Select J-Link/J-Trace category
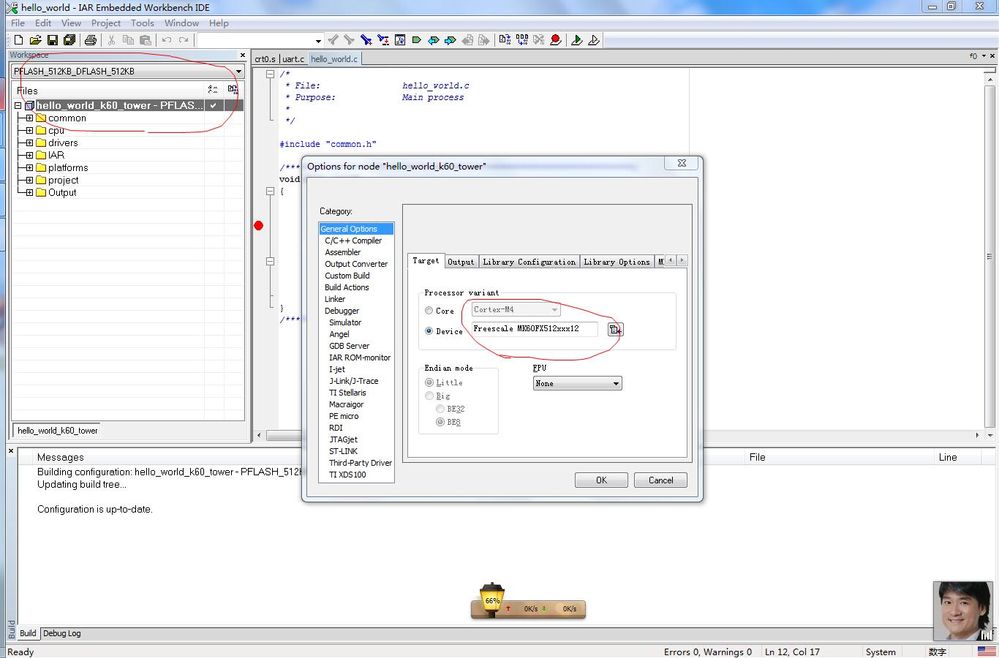The width and height of the screenshot is (999, 658). 354,381
